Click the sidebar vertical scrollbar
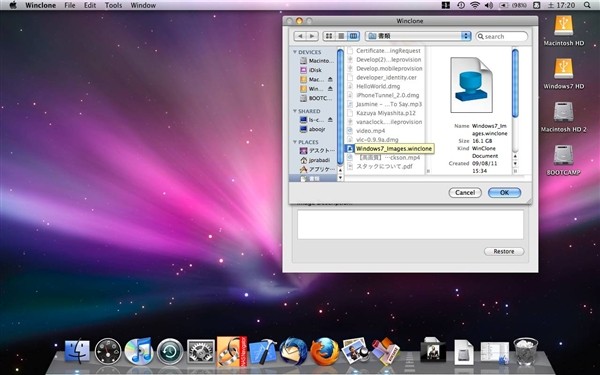 click(340, 107)
